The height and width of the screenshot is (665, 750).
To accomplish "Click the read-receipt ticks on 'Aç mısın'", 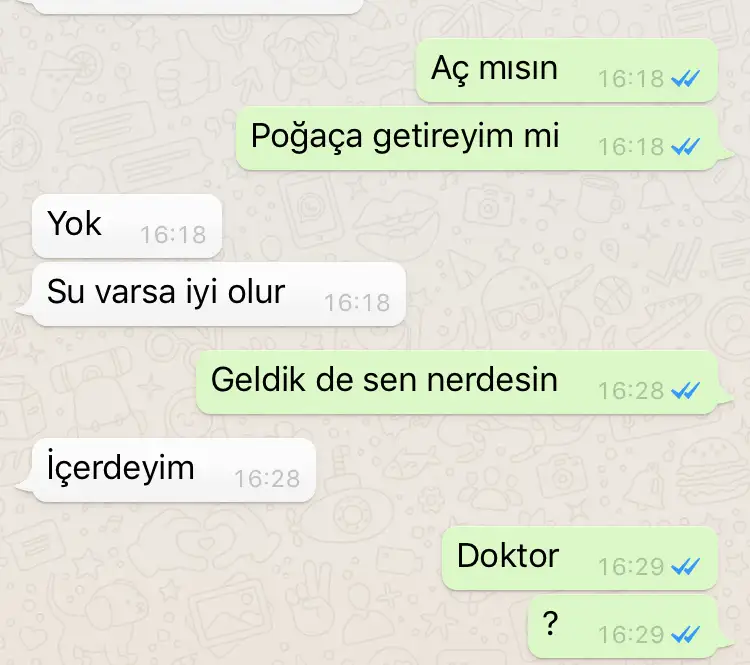I will [x=685, y=78].
